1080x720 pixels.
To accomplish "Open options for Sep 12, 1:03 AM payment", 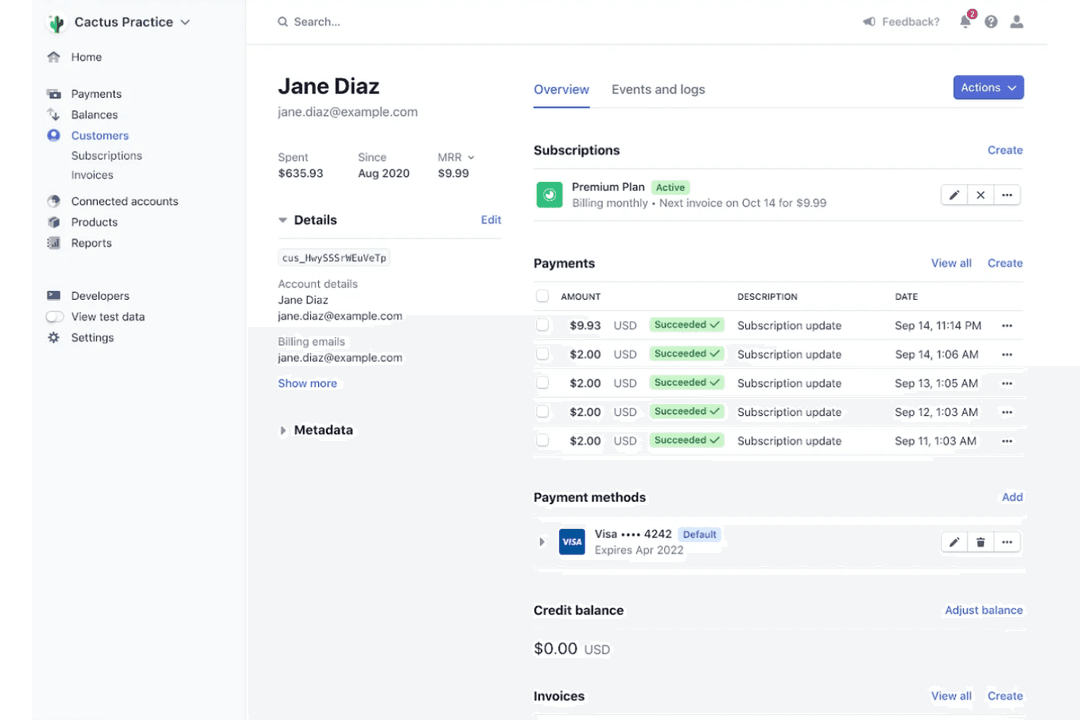I will point(1007,412).
